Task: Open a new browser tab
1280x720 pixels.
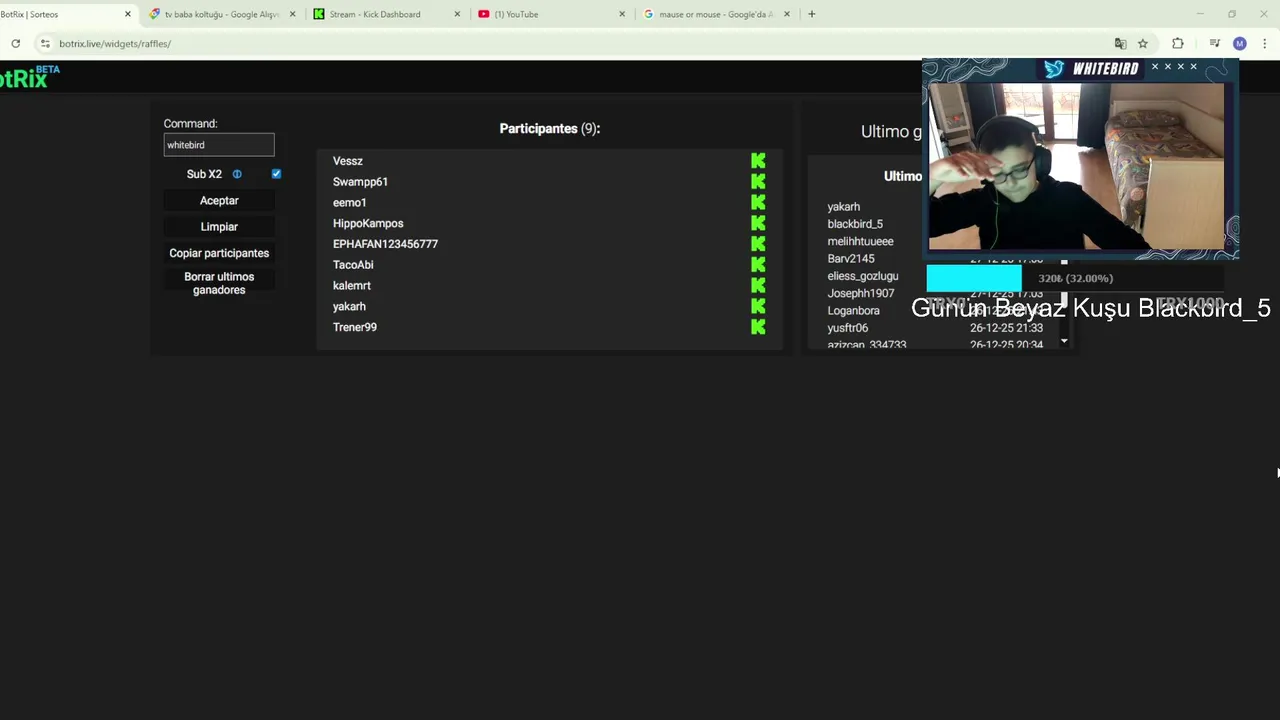Action: pos(811,14)
